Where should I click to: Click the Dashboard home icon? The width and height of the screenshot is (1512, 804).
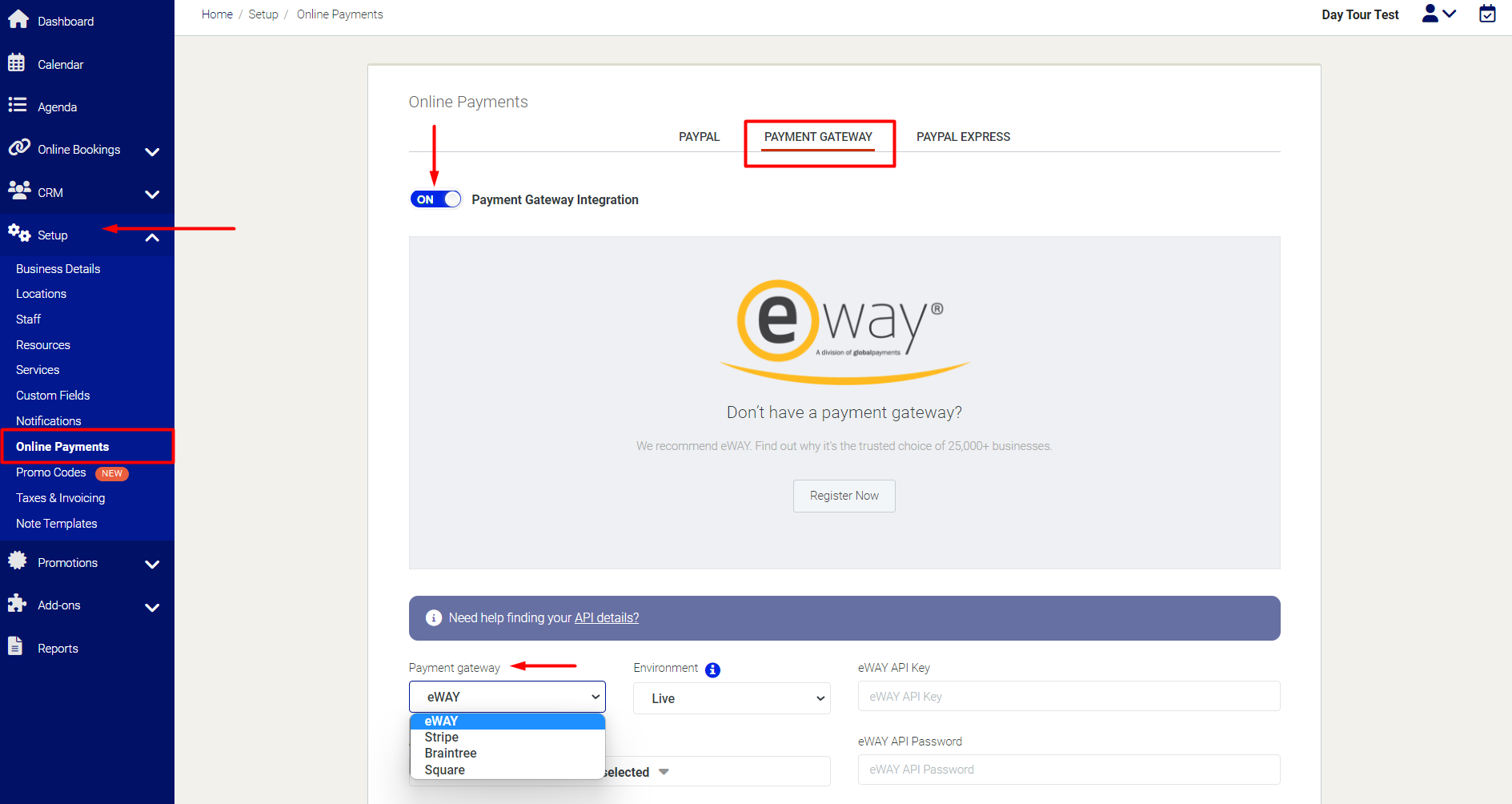(x=18, y=19)
